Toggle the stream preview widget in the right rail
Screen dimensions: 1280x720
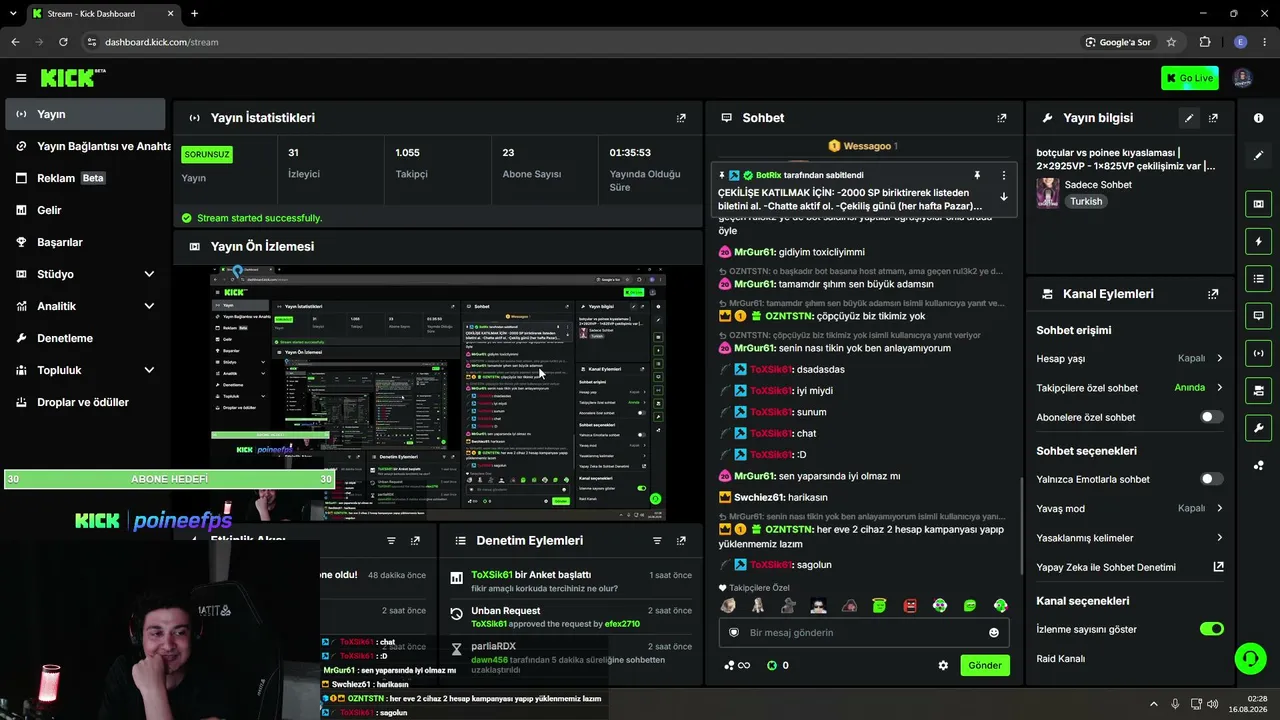(x=1258, y=204)
